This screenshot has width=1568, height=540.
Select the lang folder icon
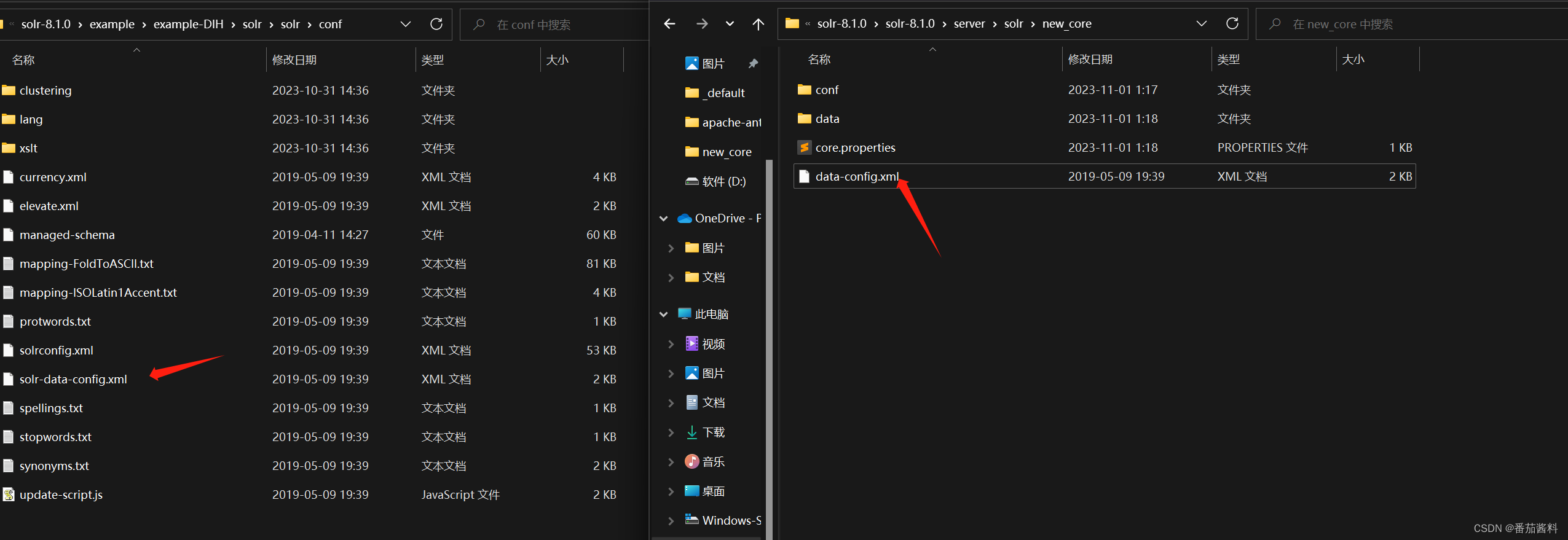point(9,119)
